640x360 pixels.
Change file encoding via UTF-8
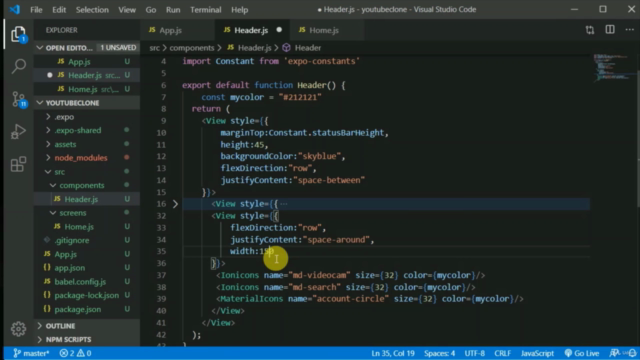coord(474,353)
